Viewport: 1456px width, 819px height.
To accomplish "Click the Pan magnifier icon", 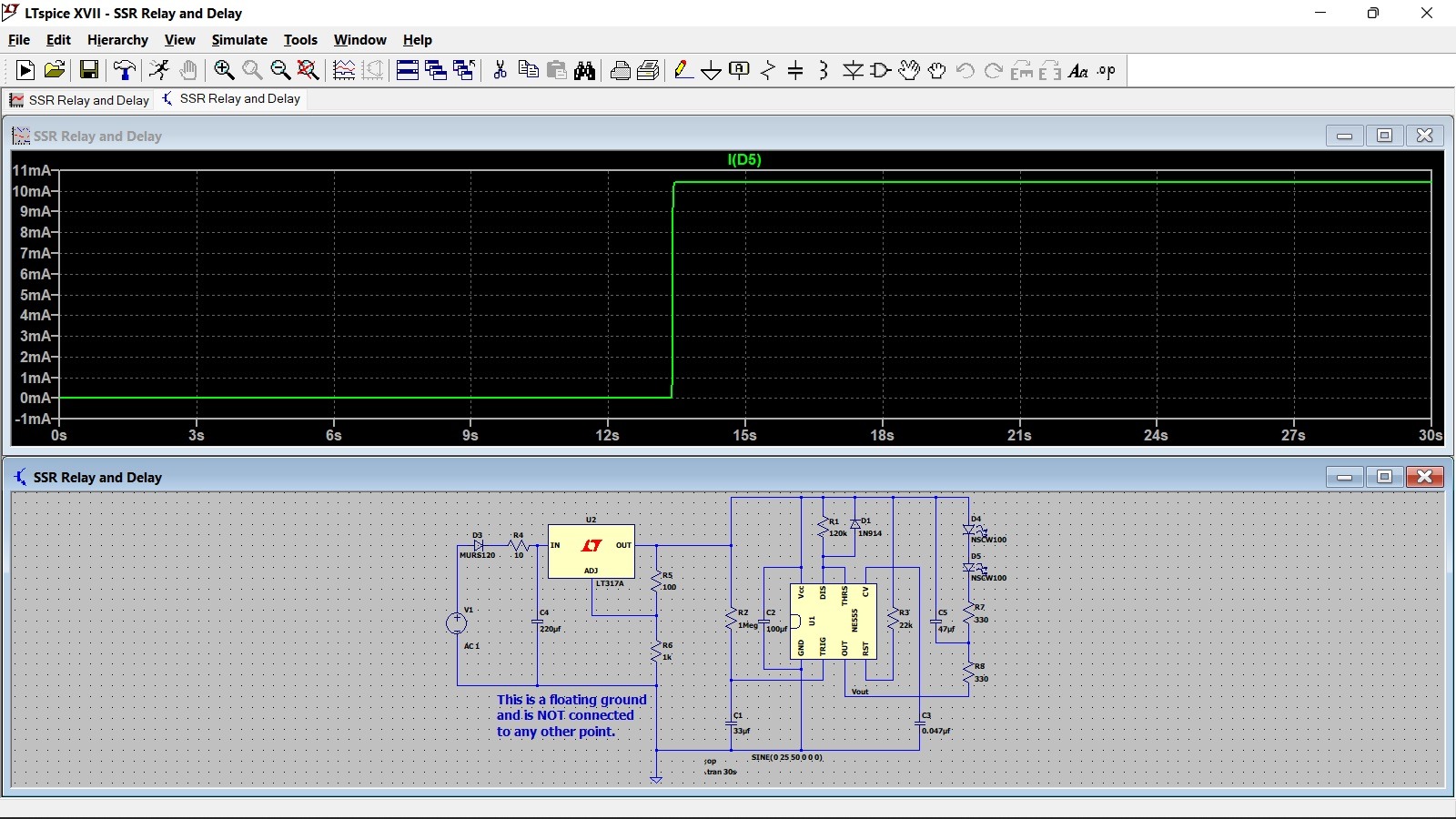I will [252, 70].
